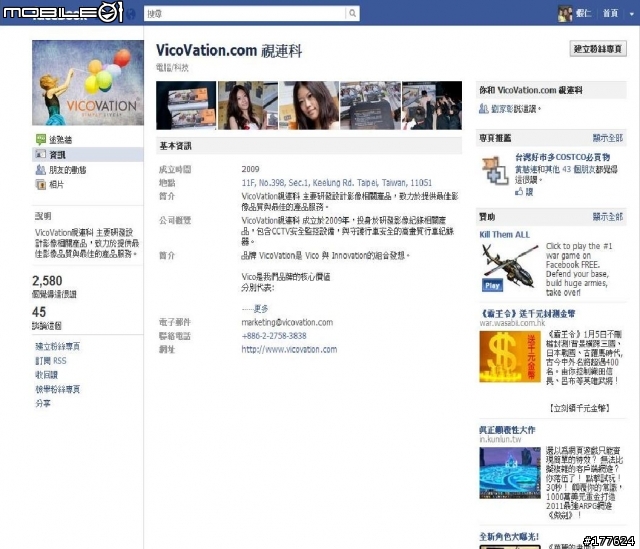
Task: Click the 檢舉粉絲專頁 report link
Action: (58, 389)
